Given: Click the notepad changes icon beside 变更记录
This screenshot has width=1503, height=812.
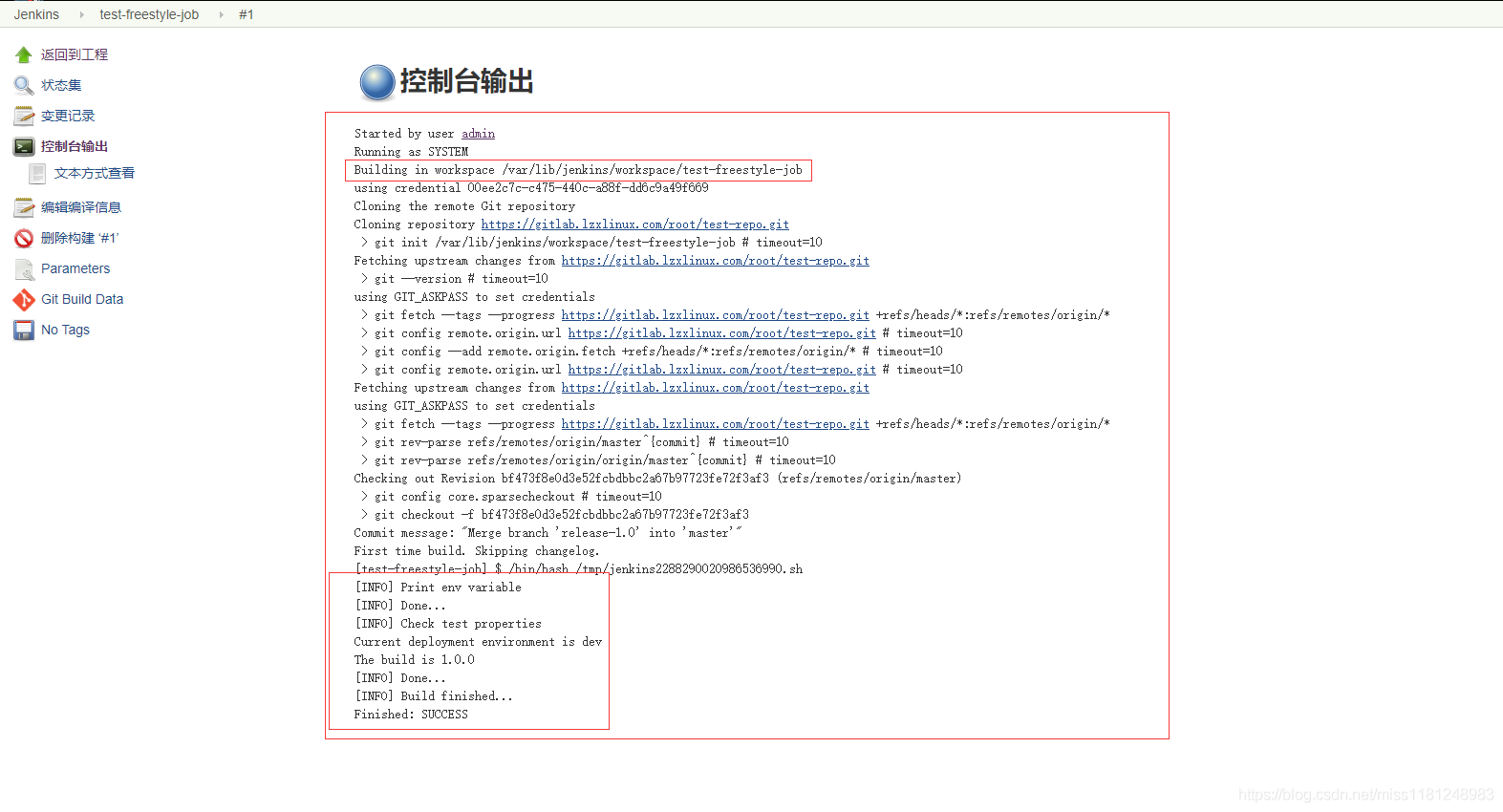Looking at the screenshot, I should [24, 116].
